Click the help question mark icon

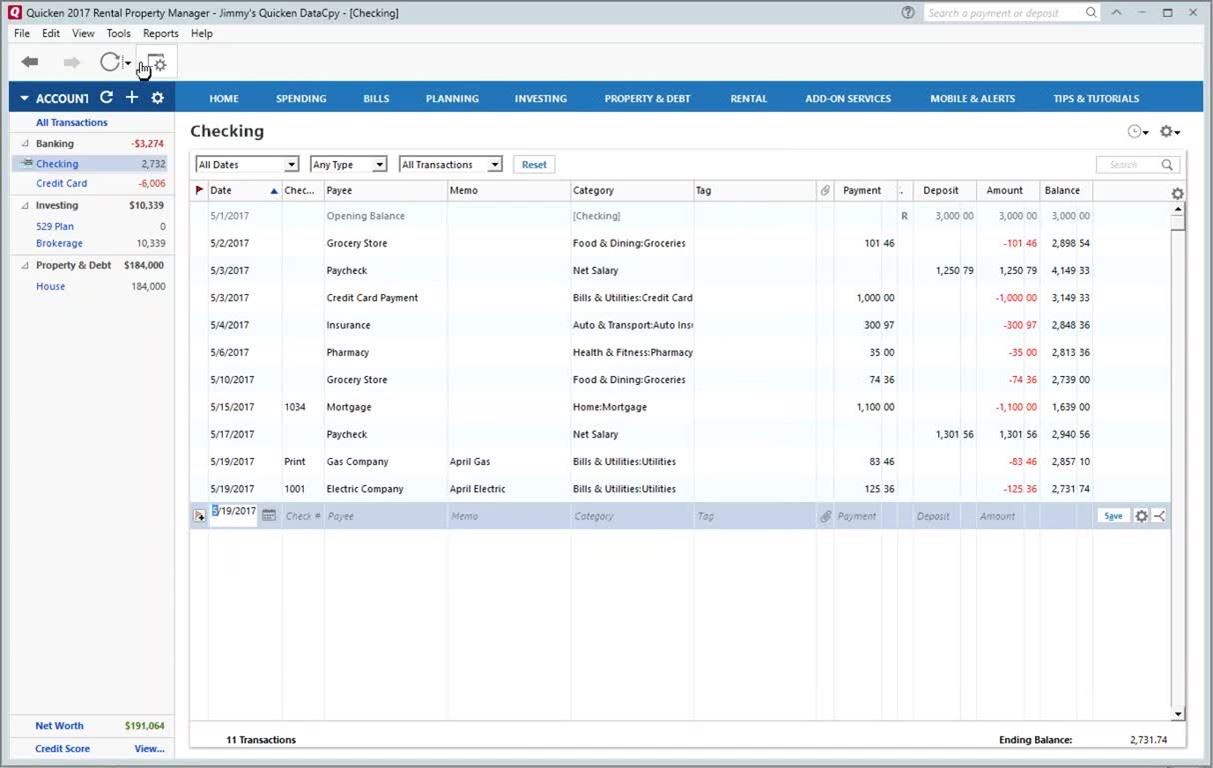pos(908,13)
